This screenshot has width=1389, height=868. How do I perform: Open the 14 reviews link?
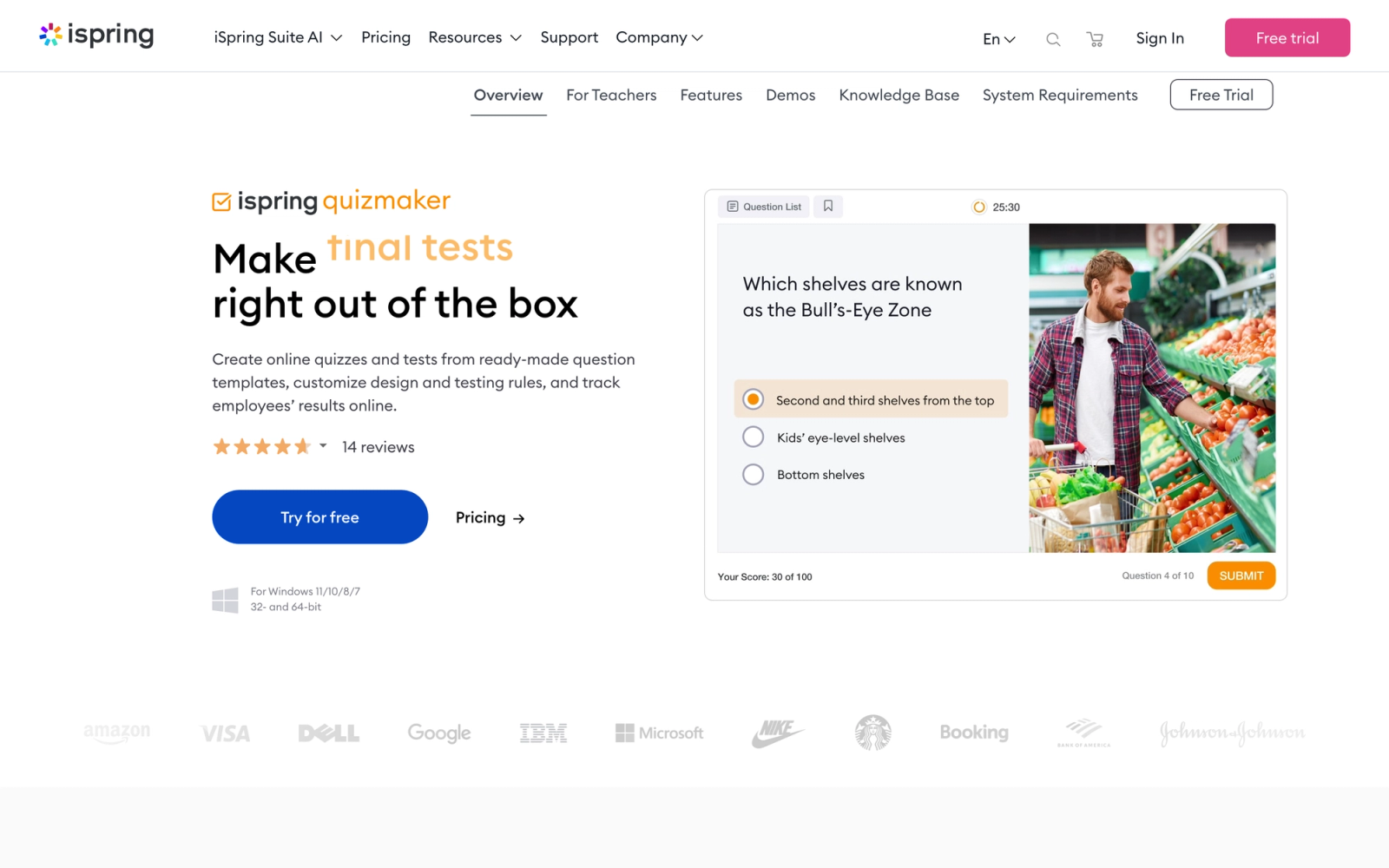pyautogui.click(x=378, y=447)
